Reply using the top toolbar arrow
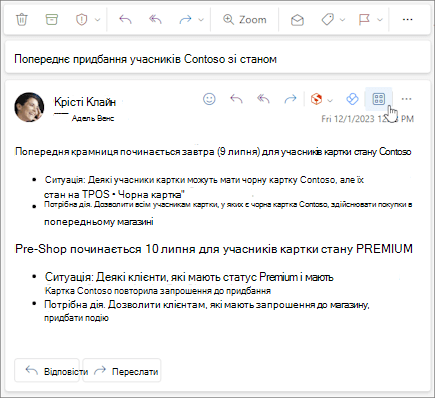The image size is (435, 398). [x=125, y=19]
